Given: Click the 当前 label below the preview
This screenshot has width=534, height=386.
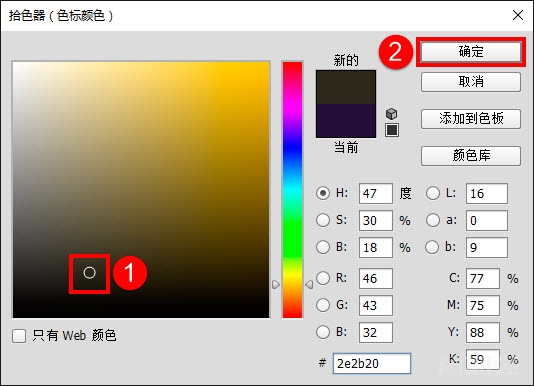Looking at the screenshot, I should (x=346, y=148).
